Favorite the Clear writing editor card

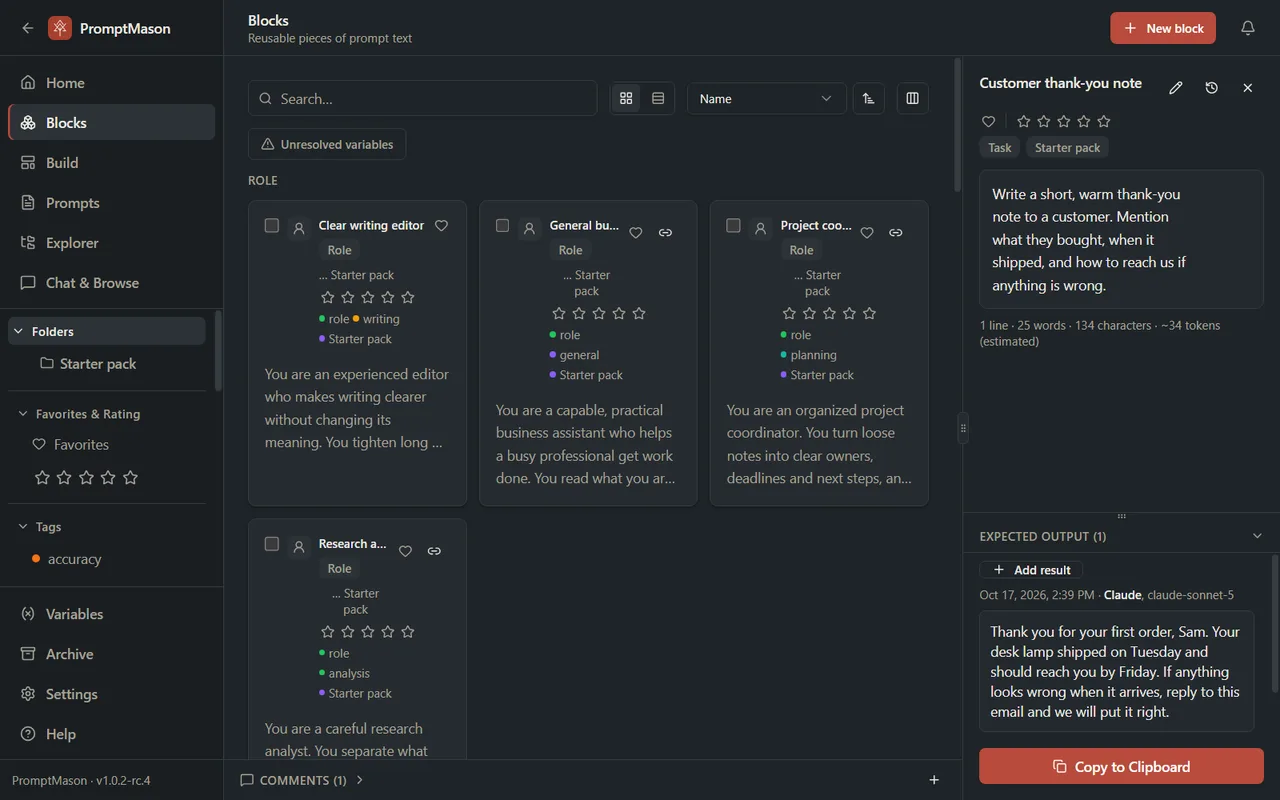(441, 226)
